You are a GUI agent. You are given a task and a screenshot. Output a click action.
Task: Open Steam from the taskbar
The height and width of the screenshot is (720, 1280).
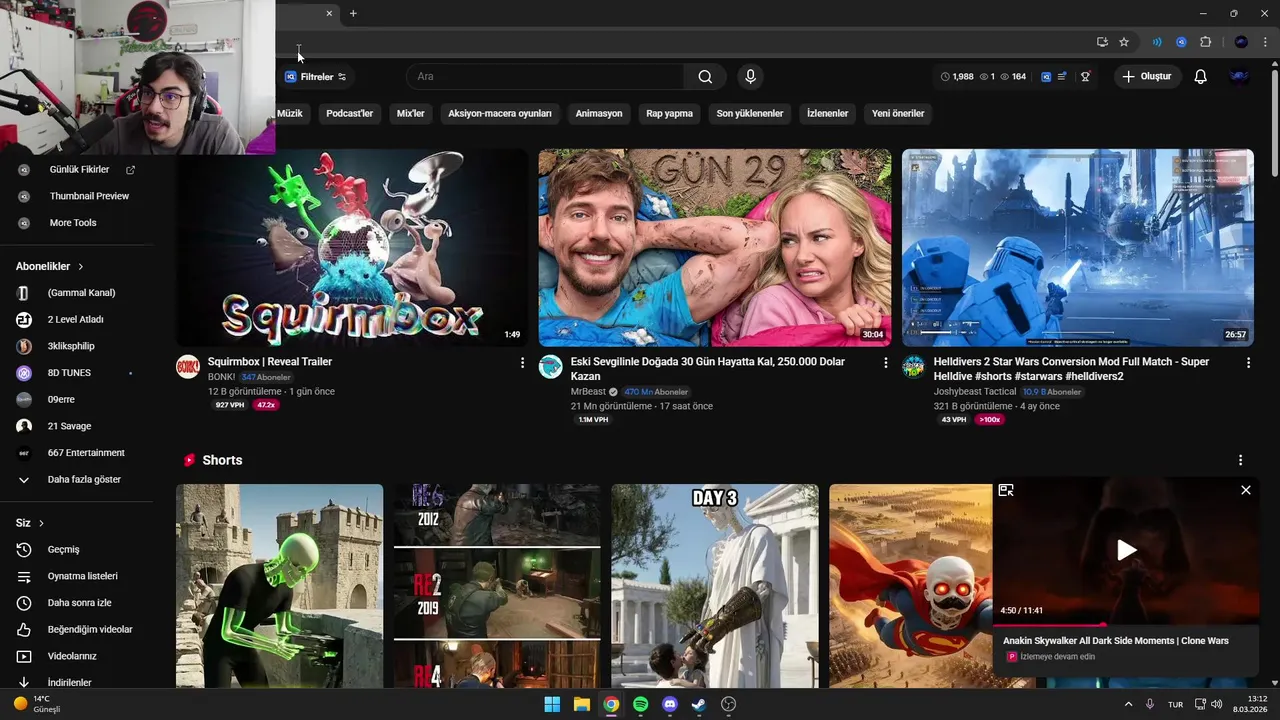click(x=699, y=704)
